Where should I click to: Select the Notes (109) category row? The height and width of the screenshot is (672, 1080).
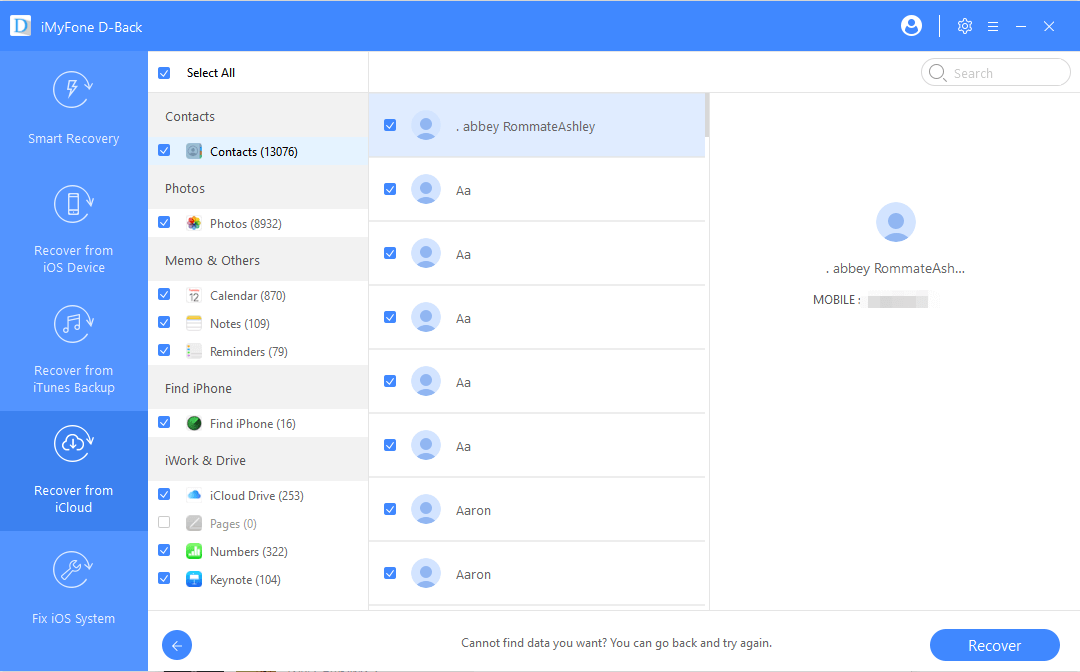258,323
